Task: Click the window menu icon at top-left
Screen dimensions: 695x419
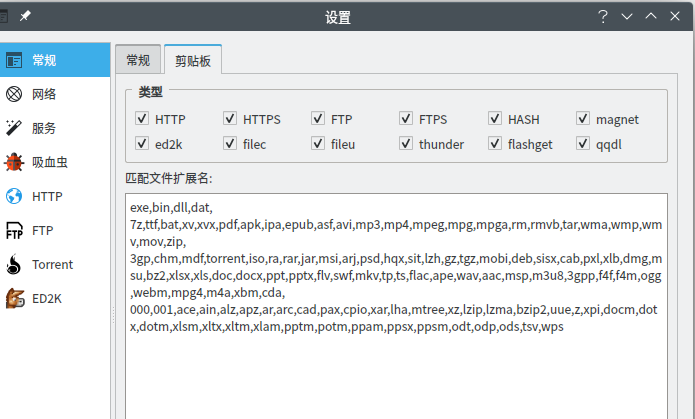Action: [x=5, y=17]
